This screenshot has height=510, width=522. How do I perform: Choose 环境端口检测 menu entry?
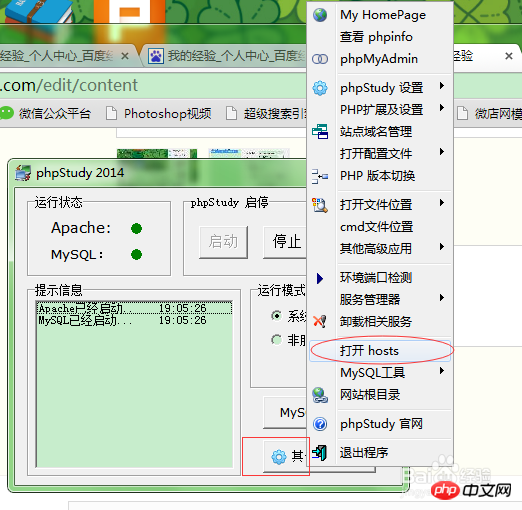[x=380, y=278]
